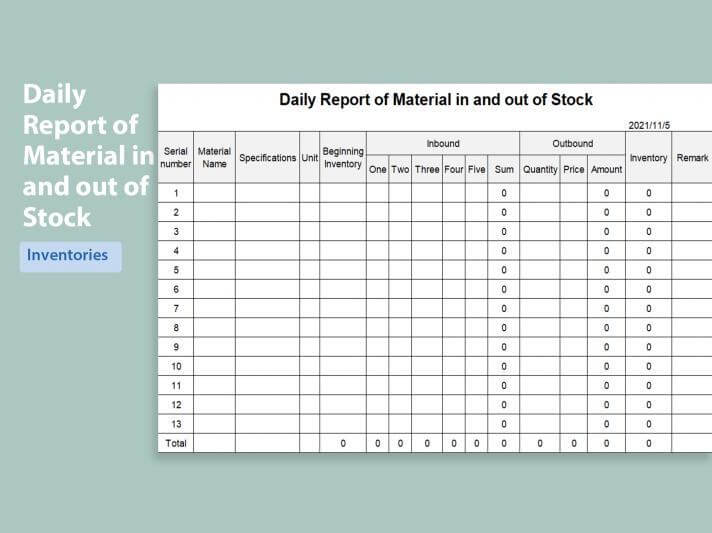Select the Amount column header

606,169
